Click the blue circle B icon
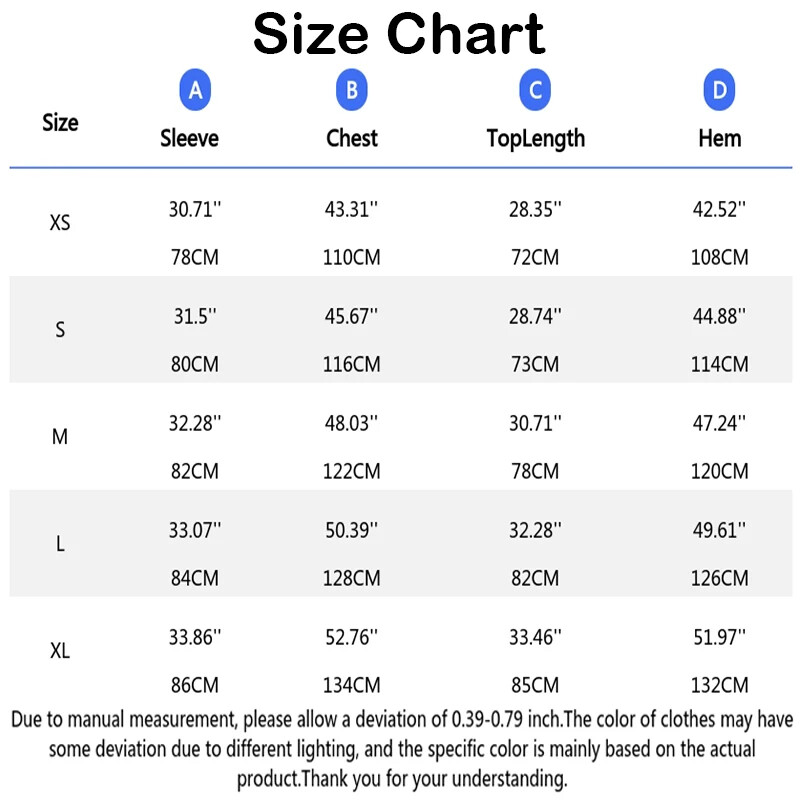This screenshot has height=800, width=800. click(351, 91)
